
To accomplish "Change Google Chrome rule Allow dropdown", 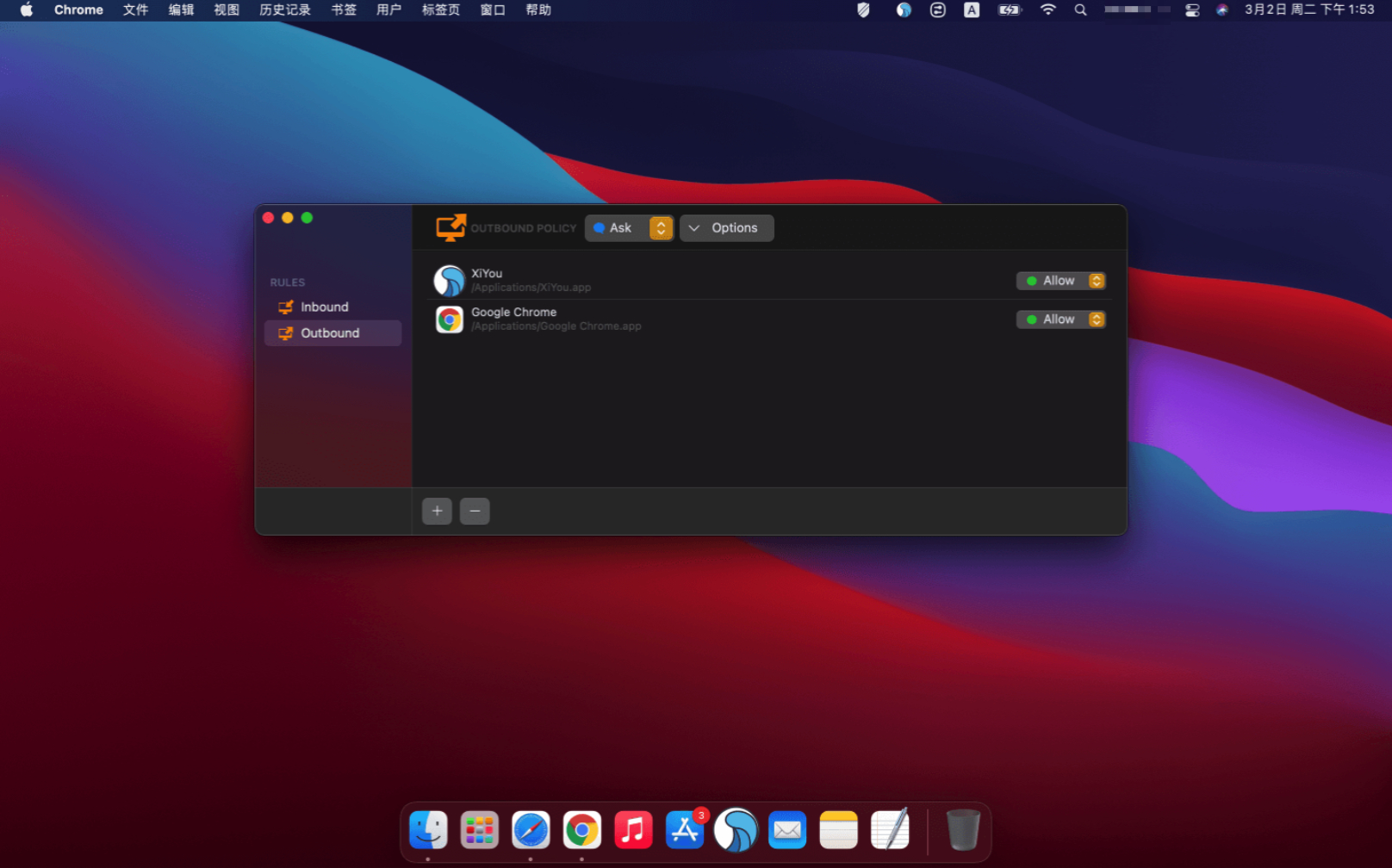I will click(1060, 319).
